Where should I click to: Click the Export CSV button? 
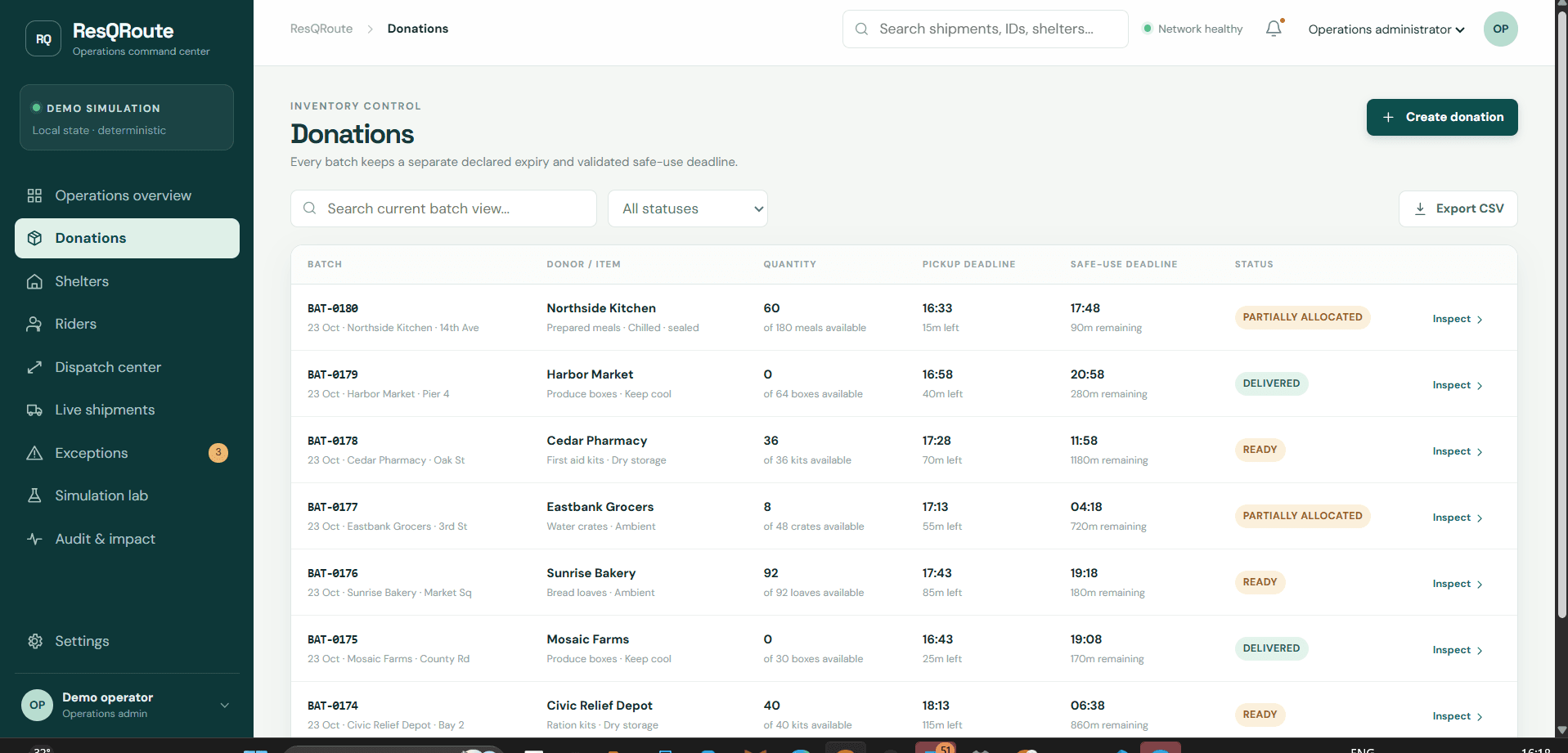1458,208
